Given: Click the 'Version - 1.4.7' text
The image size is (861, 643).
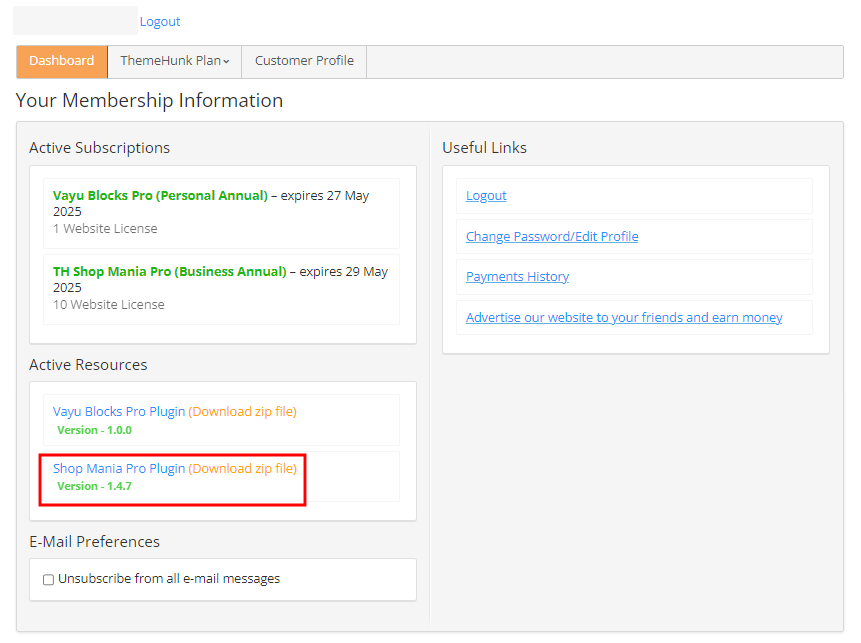Looking at the screenshot, I should (x=94, y=486).
